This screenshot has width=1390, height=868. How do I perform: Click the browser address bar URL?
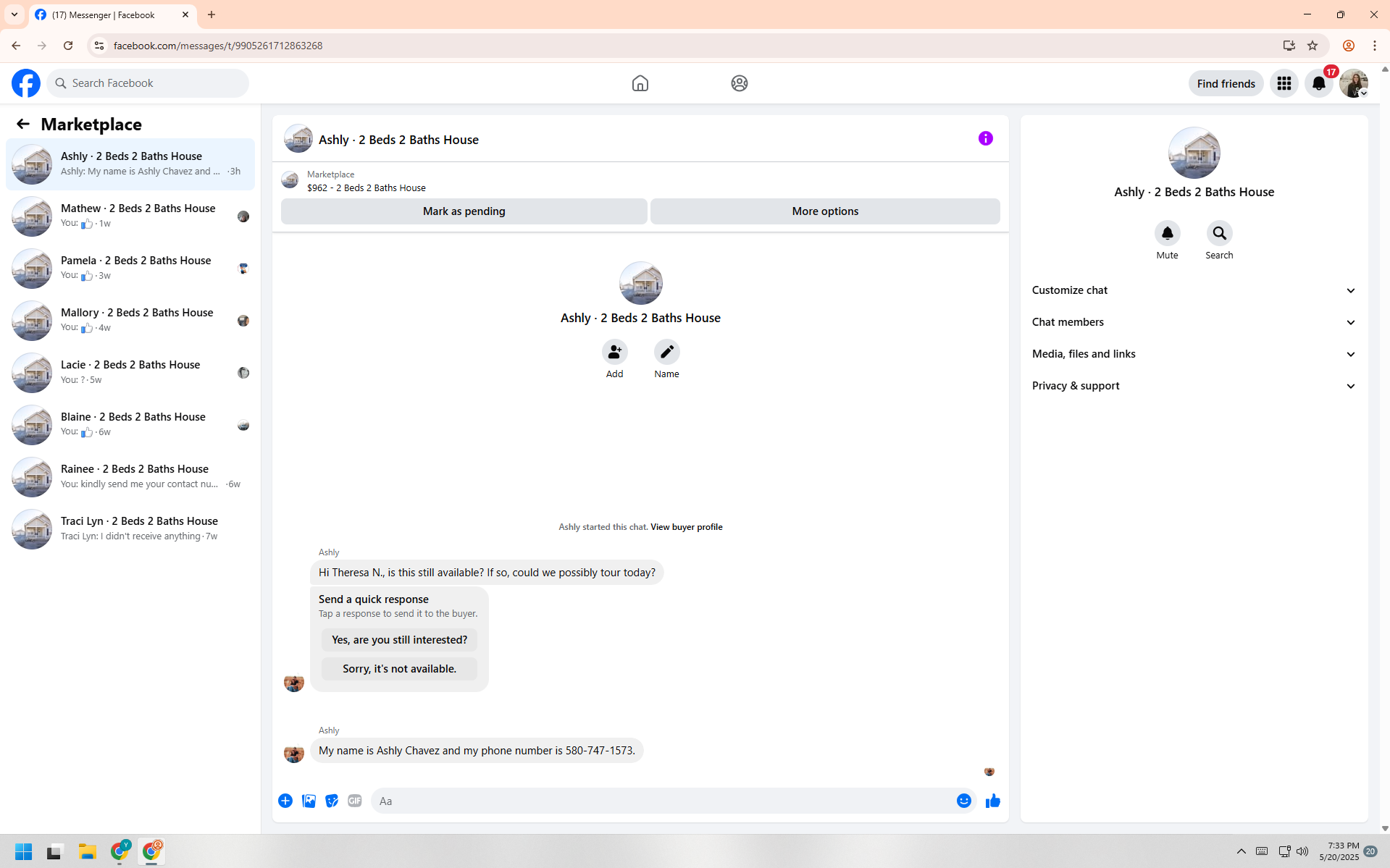pyautogui.click(x=217, y=46)
